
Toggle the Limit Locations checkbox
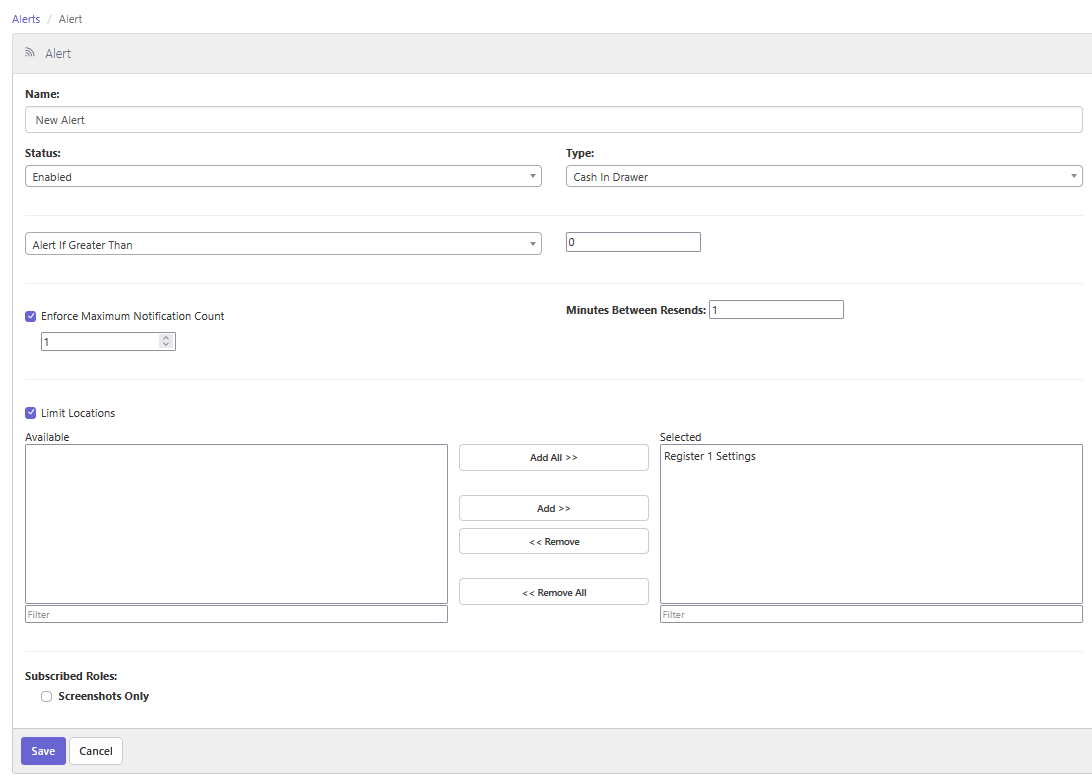pyautogui.click(x=31, y=413)
